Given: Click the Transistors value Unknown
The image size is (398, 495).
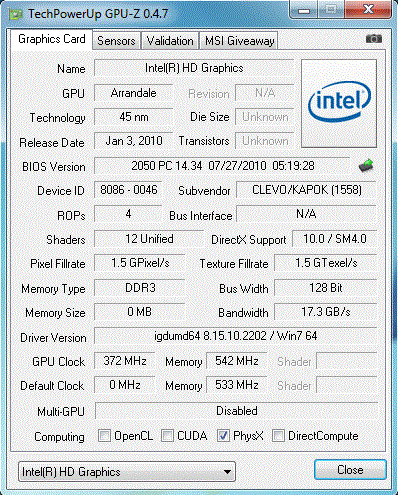Looking at the screenshot, I should click(x=265, y=141).
